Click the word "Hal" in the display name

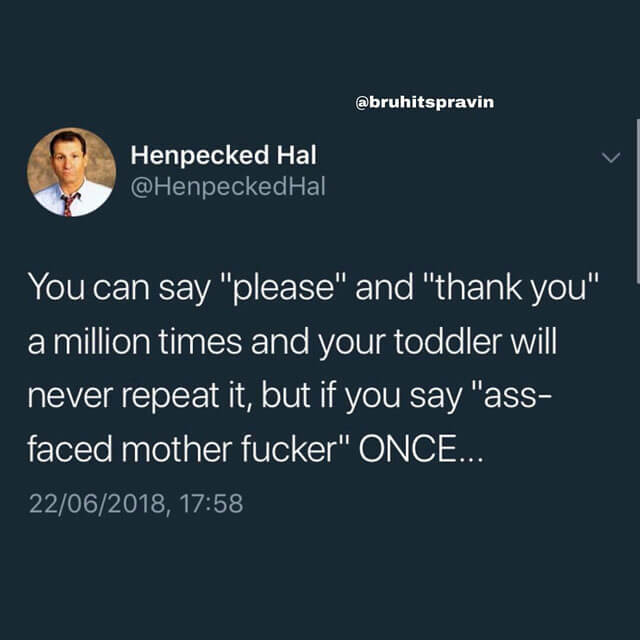pyautogui.click(x=297, y=155)
